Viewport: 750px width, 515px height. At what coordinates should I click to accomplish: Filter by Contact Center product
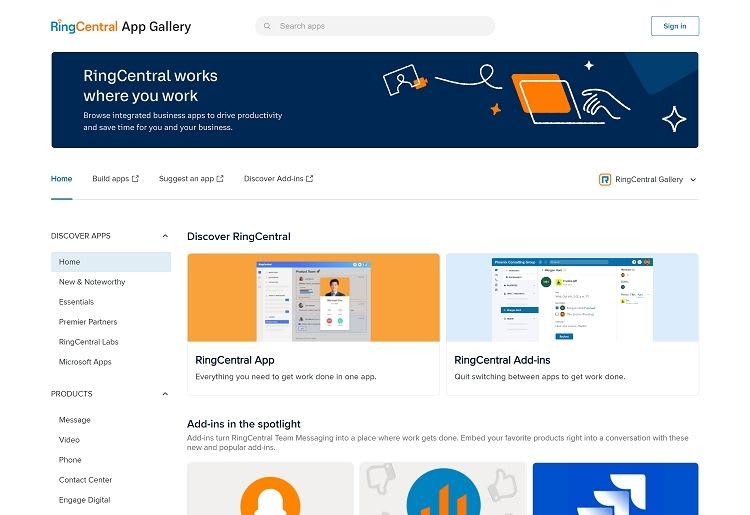coord(85,480)
